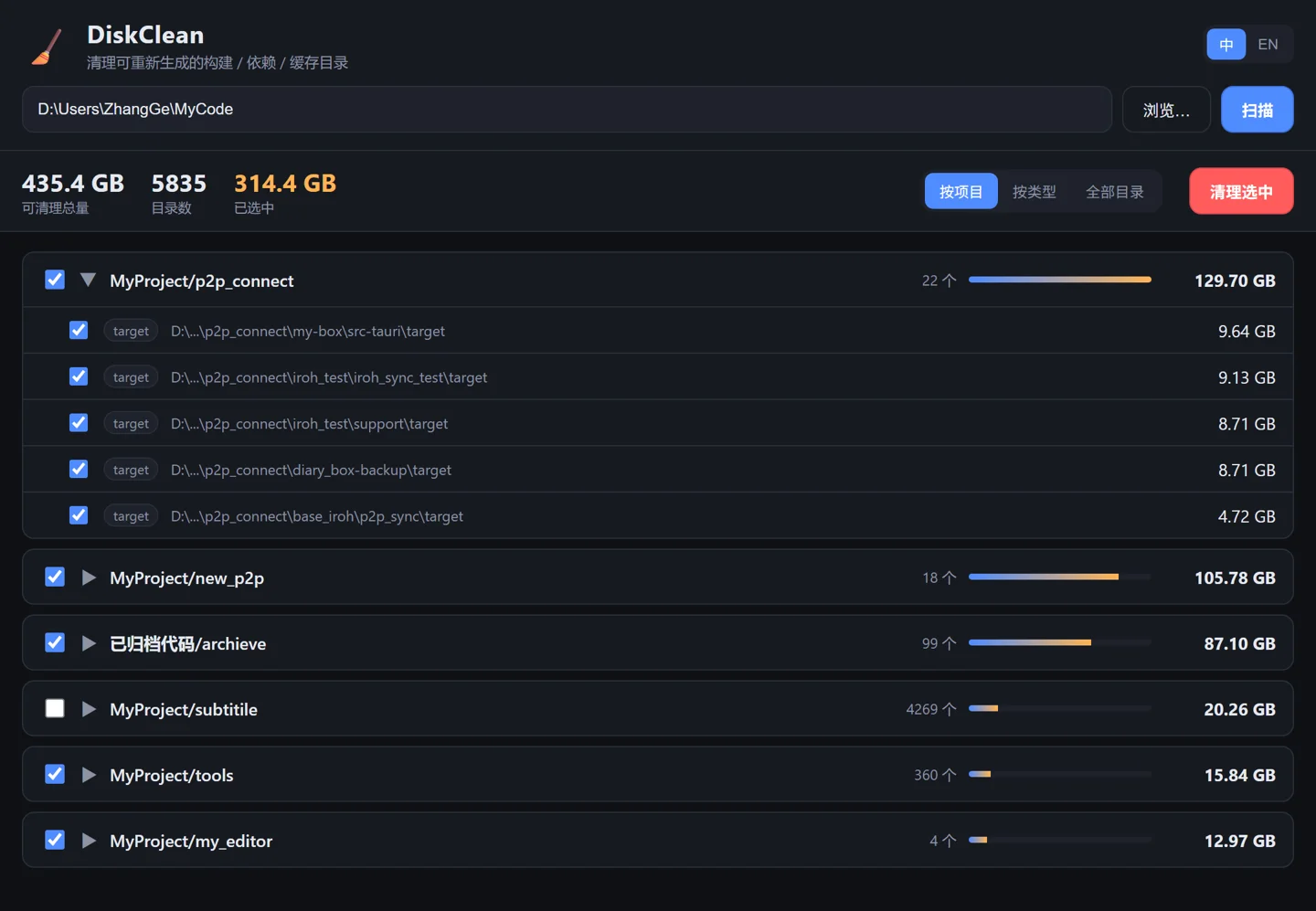Expand the MyProject/tools group
Viewport: 1316px width, 911px height.
tap(89, 775)
